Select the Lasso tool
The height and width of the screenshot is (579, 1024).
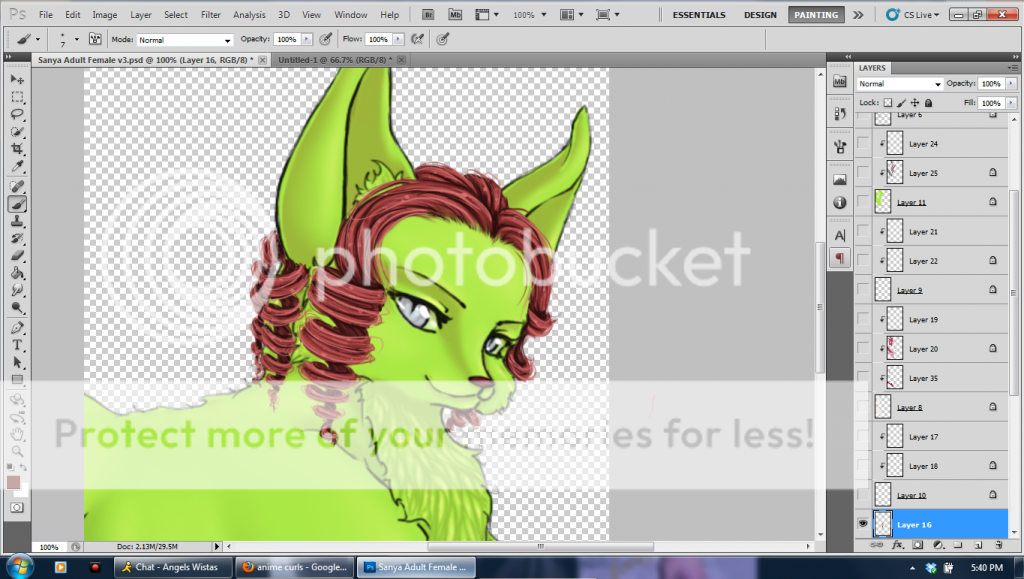[17, 114]
